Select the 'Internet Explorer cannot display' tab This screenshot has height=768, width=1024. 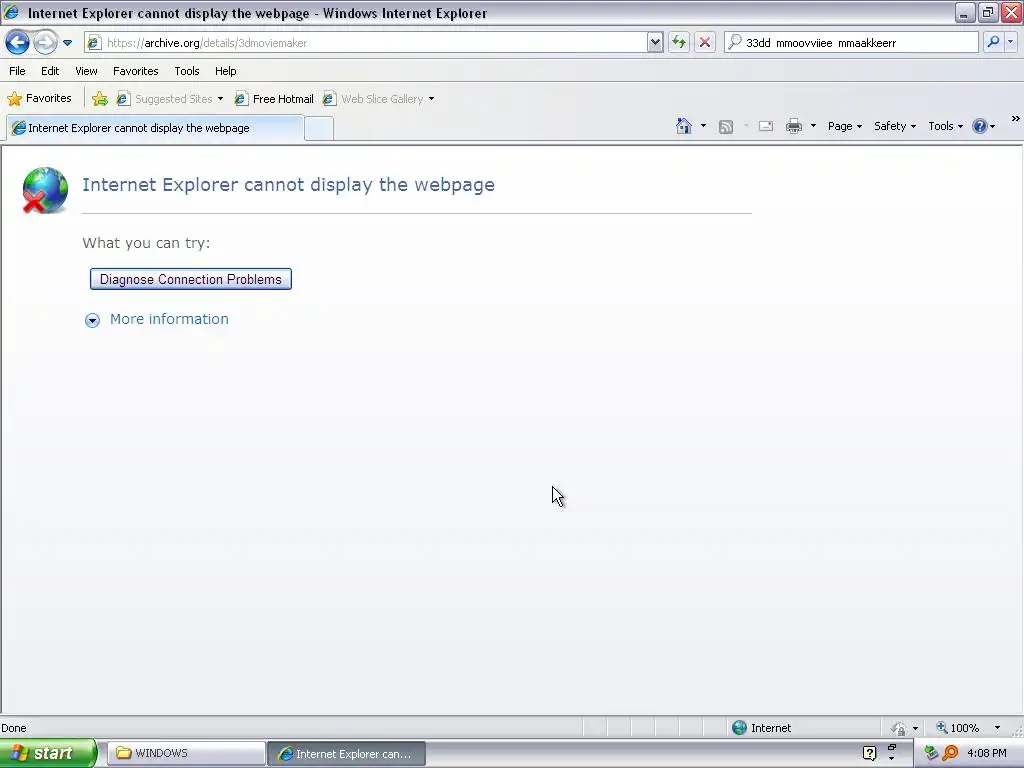coord(155,128)
